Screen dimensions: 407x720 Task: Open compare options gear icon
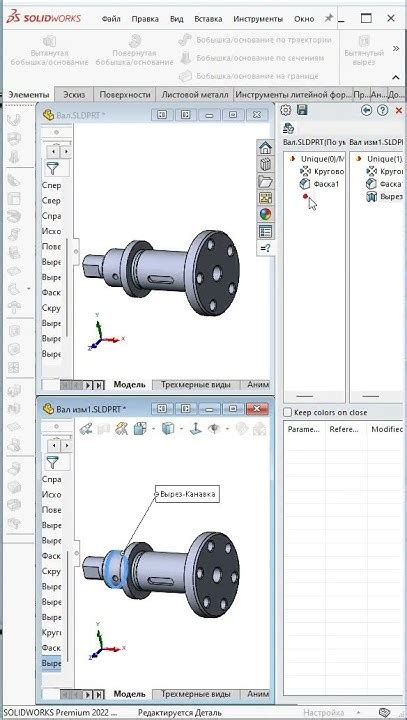286,110
